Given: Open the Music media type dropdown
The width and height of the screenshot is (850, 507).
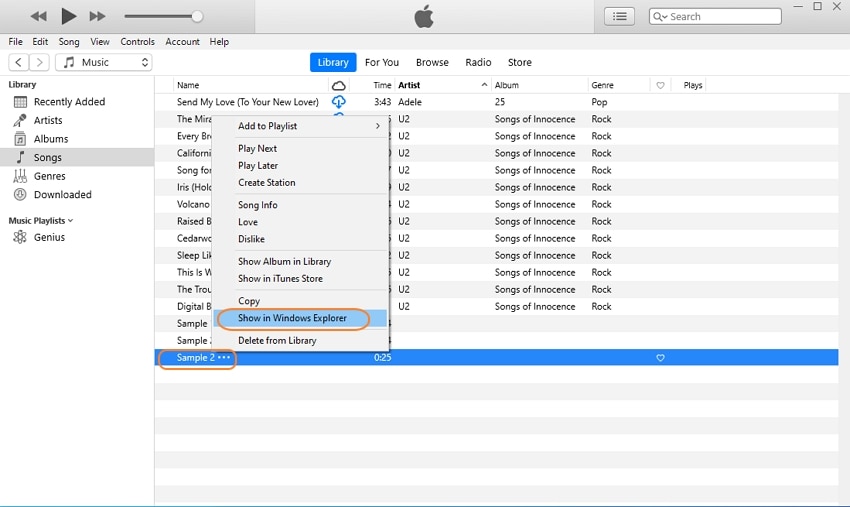Looking at the screenshot, I should [104, 62].
